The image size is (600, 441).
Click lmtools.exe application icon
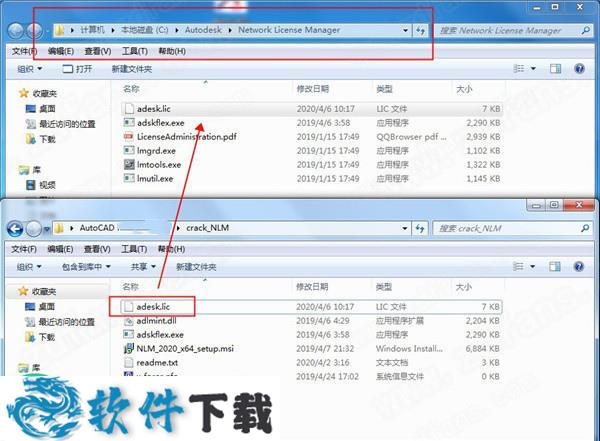point(129,165)
